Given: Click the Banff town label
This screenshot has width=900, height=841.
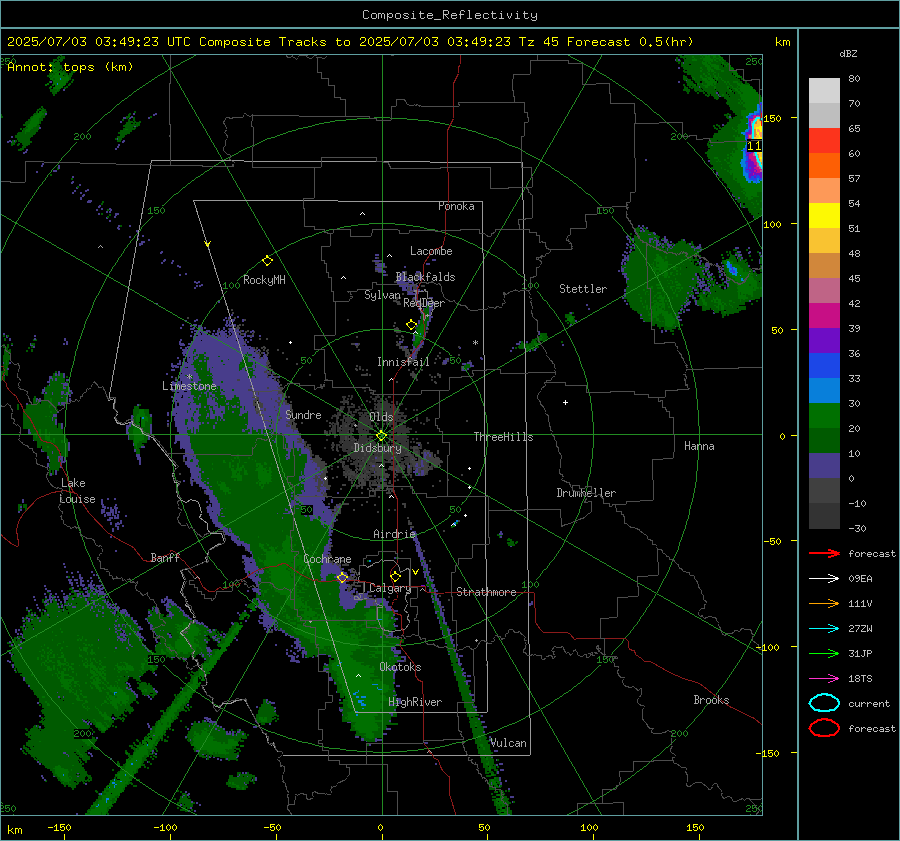Looking at the screenshot, I should click(165, 557).
